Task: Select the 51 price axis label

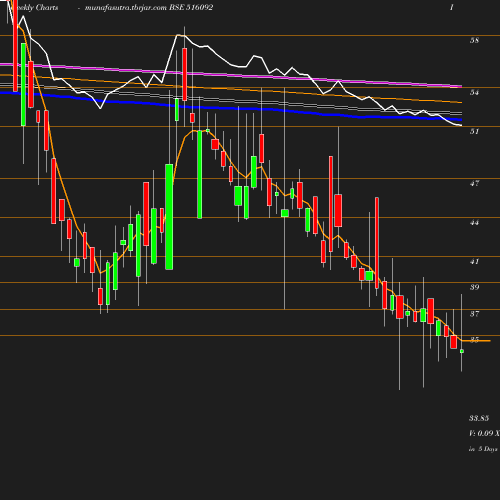Action: [474, 131]
